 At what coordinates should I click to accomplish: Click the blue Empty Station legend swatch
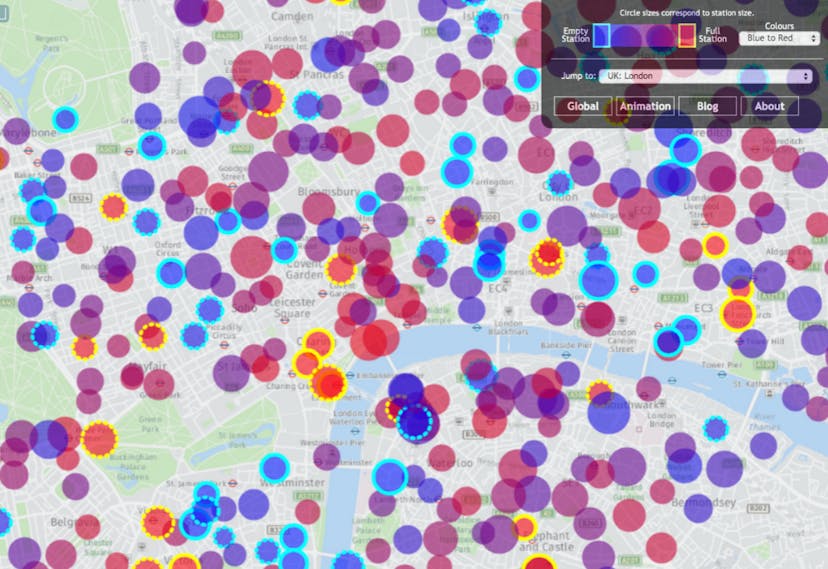coord(601,36)
